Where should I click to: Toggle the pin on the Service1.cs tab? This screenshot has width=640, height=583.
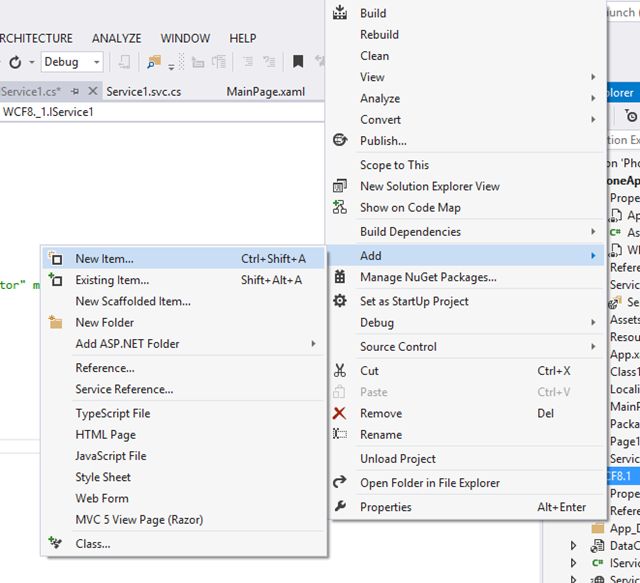75,91
